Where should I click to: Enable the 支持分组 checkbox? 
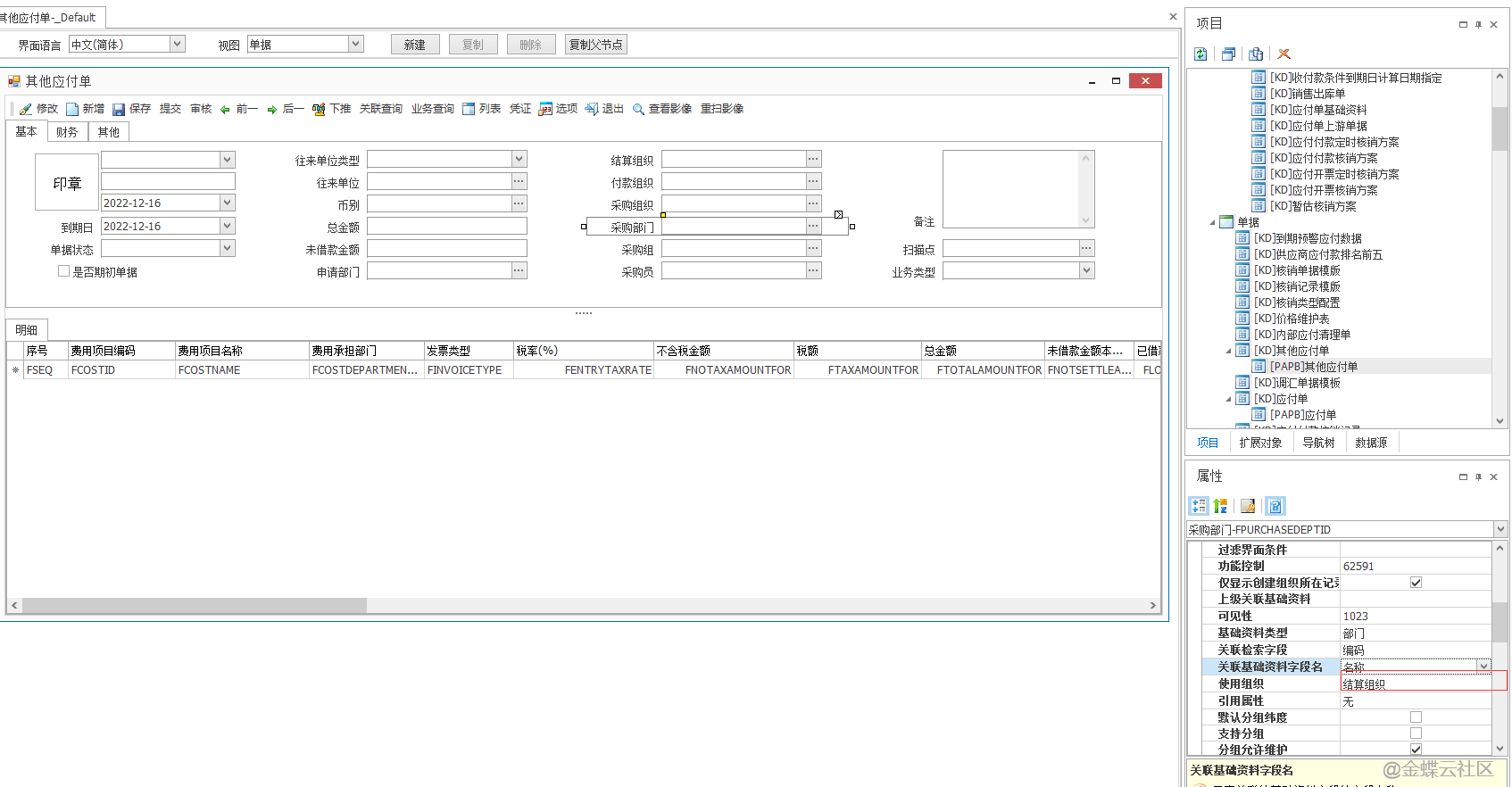pyautogui.click(x=1416, y=733)
